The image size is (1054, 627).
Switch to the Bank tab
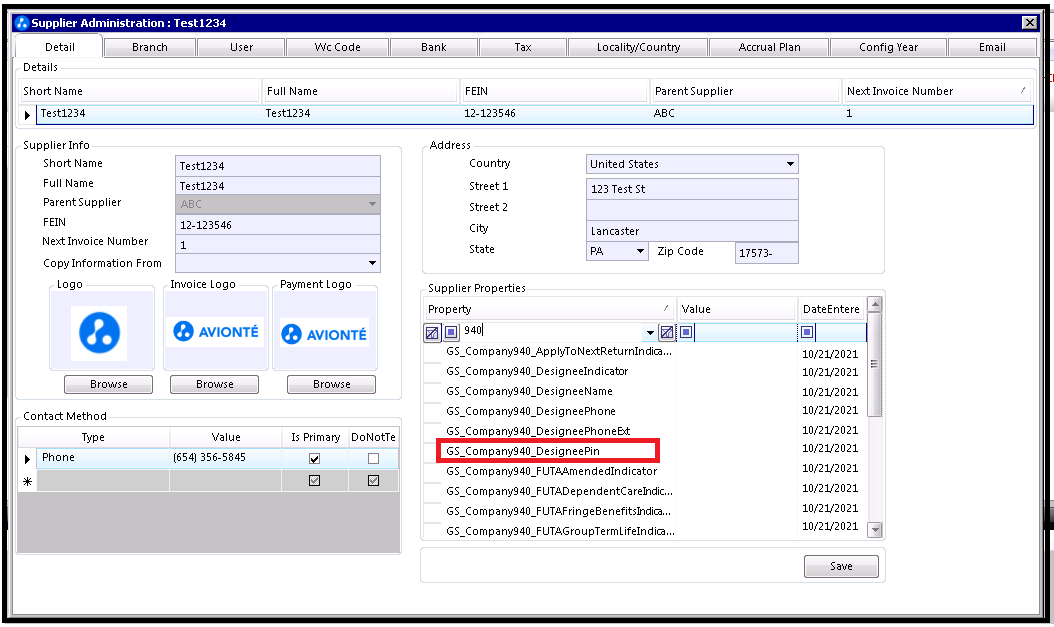[434, 47]
